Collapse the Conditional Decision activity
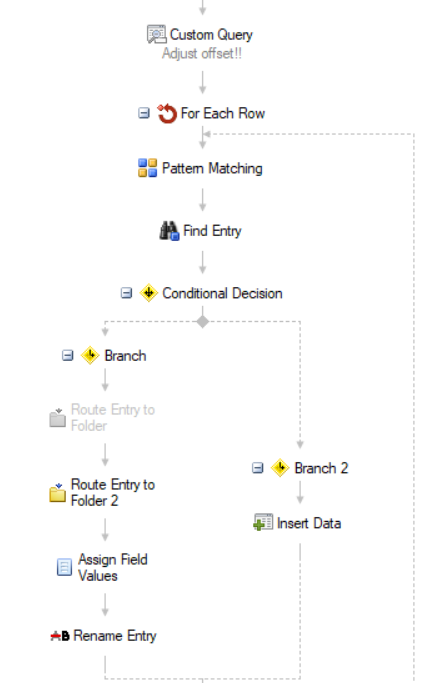This screenshot has width=430, height=683. click(126, 293)
